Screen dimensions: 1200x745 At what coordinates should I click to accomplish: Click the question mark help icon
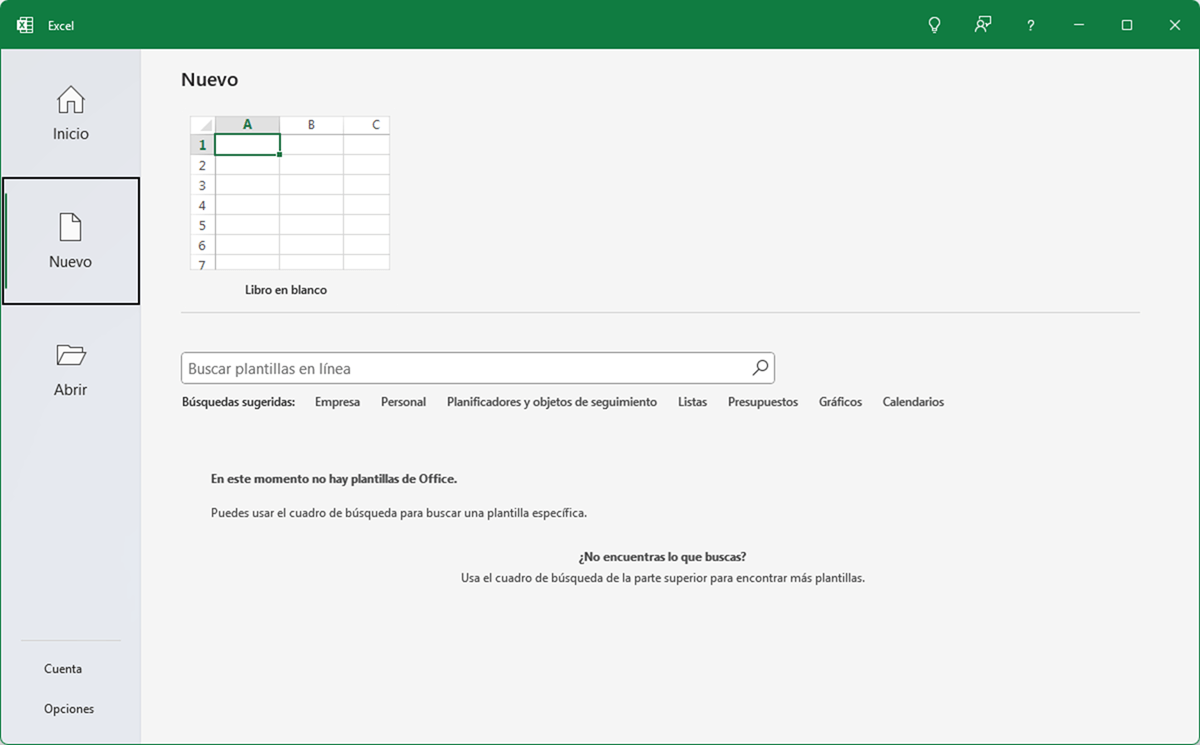pos(1031,25)
